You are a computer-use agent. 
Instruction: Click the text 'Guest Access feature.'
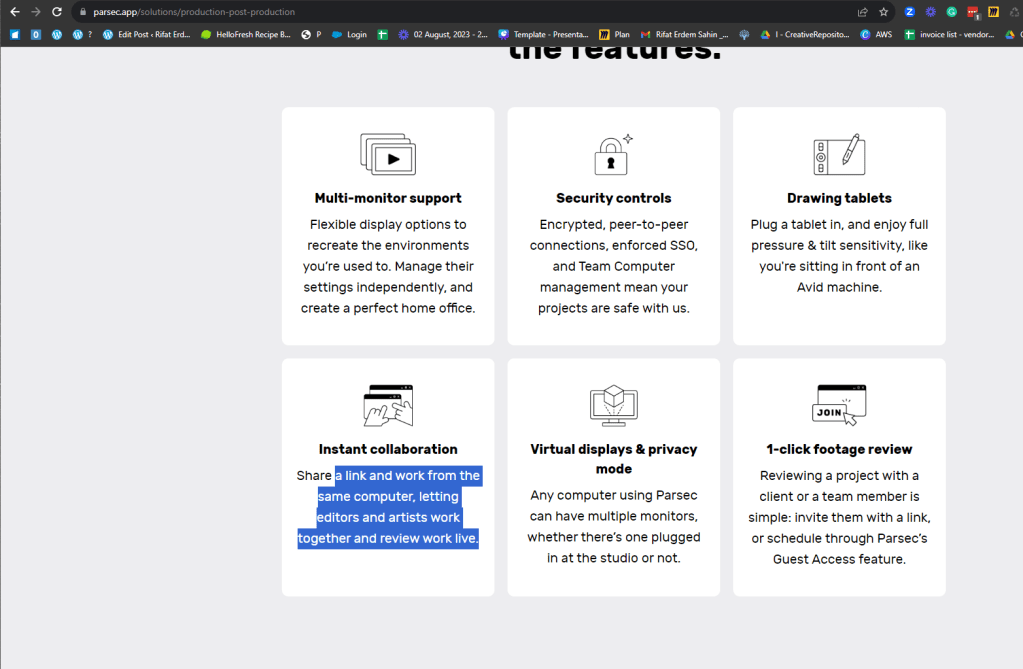[x=839, y=559]
